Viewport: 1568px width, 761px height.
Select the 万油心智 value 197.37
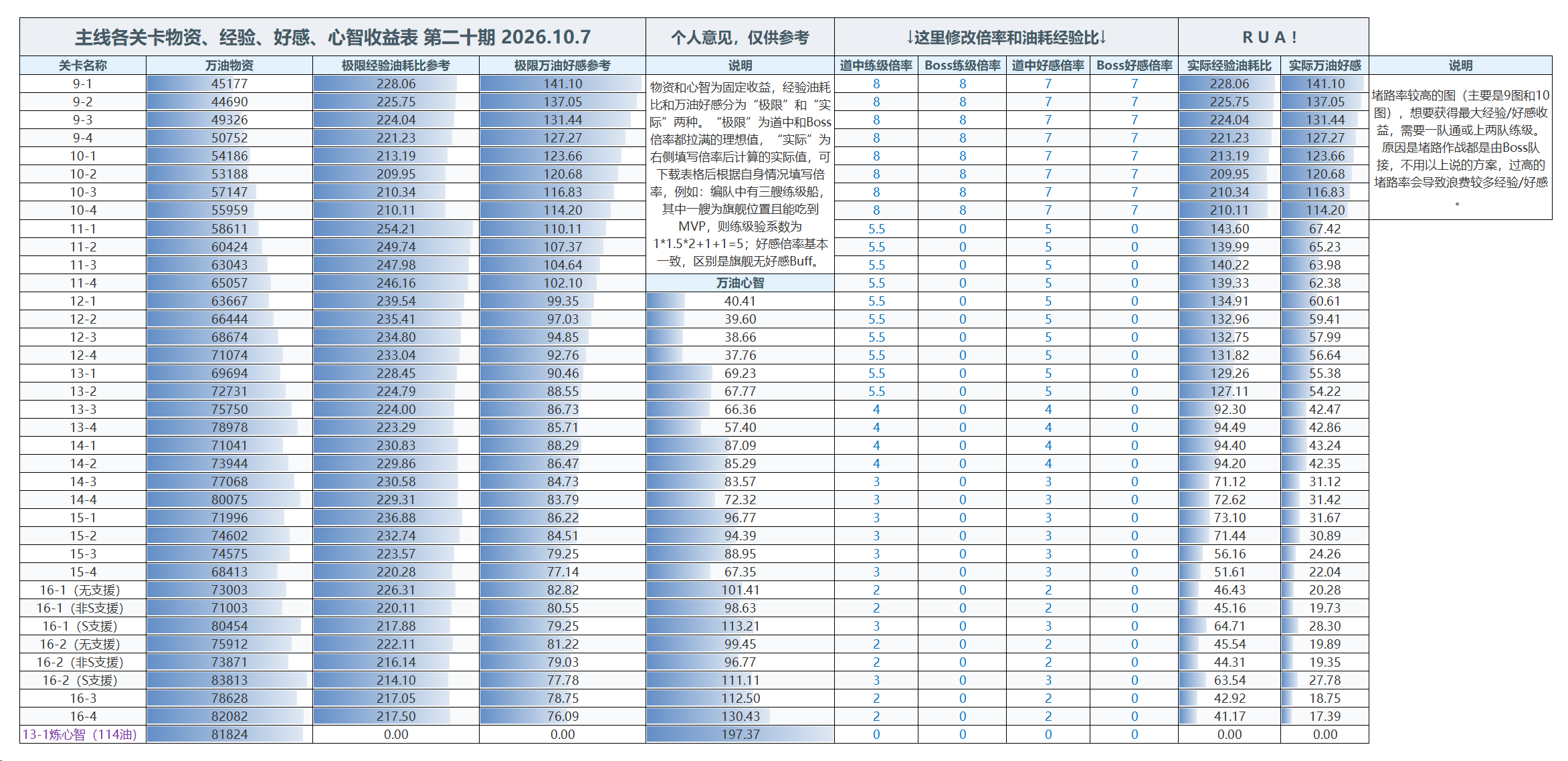741,734
